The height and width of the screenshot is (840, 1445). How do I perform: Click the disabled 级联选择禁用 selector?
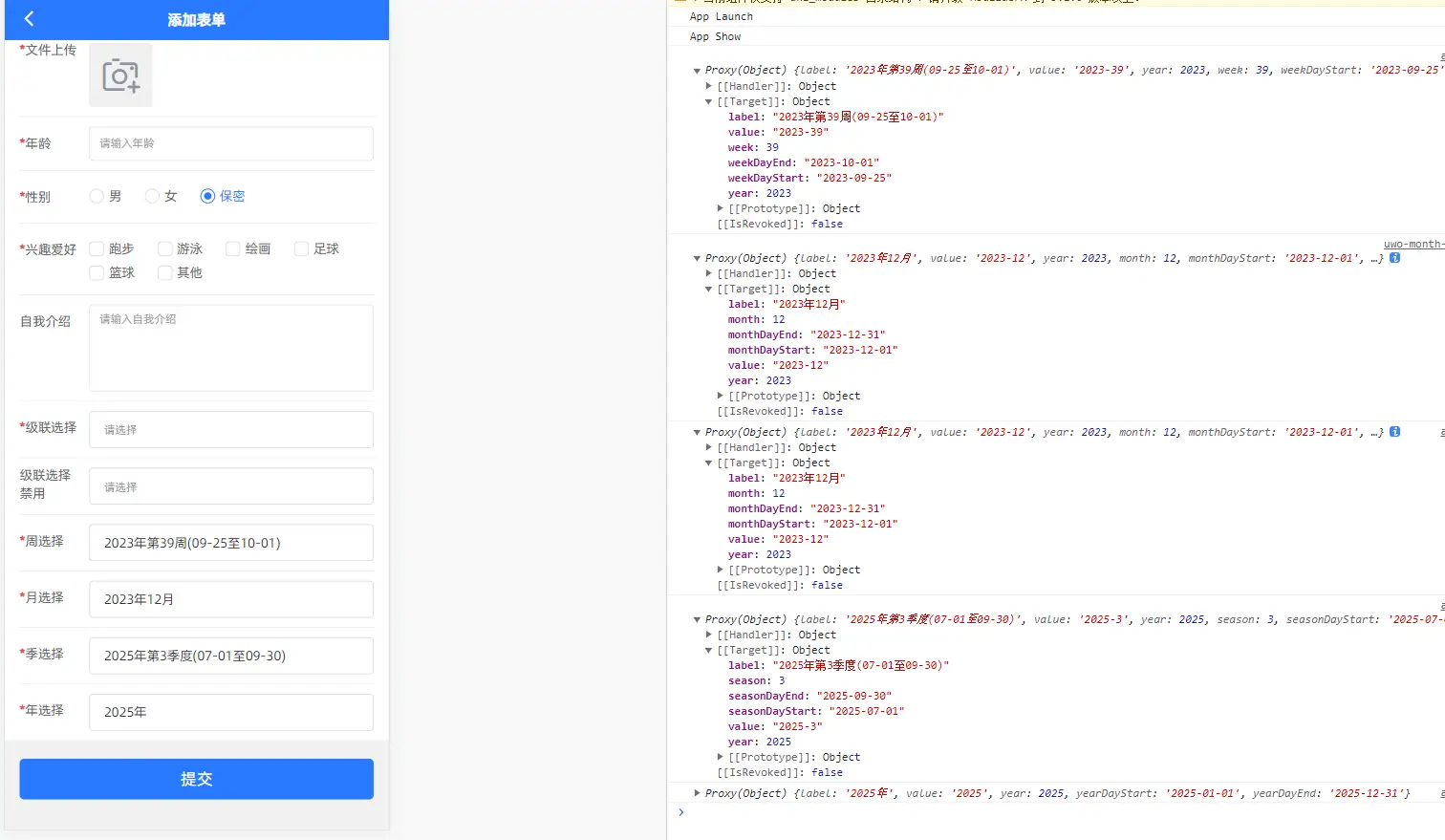point(231,486)
